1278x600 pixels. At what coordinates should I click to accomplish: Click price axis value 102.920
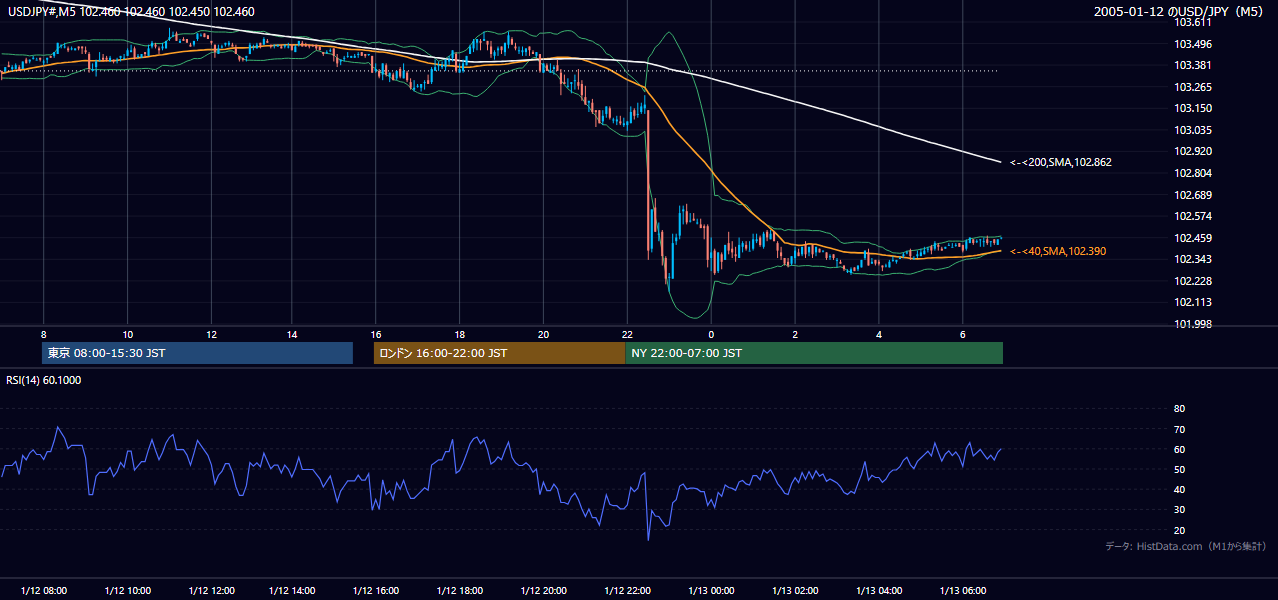pos(1192,151)
